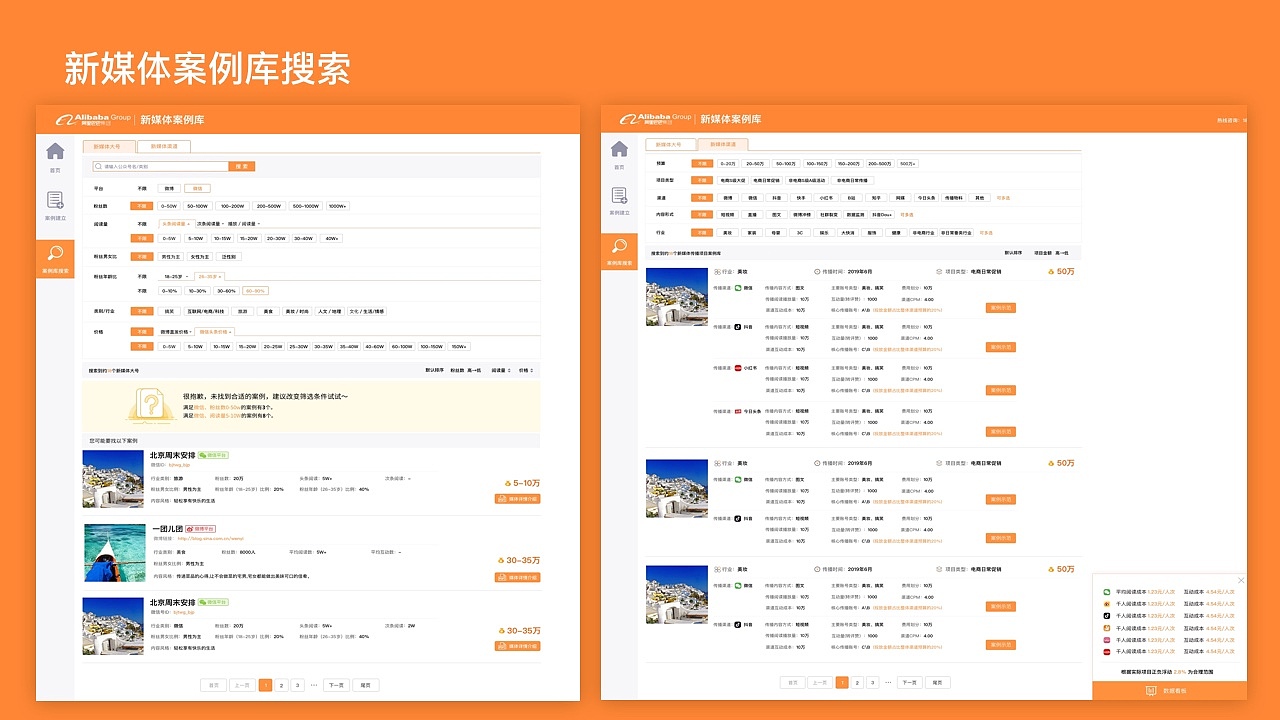Click stack icon beside 项目类型 in first case
The width and height of the screenshot is (1280, 720).
939,271
